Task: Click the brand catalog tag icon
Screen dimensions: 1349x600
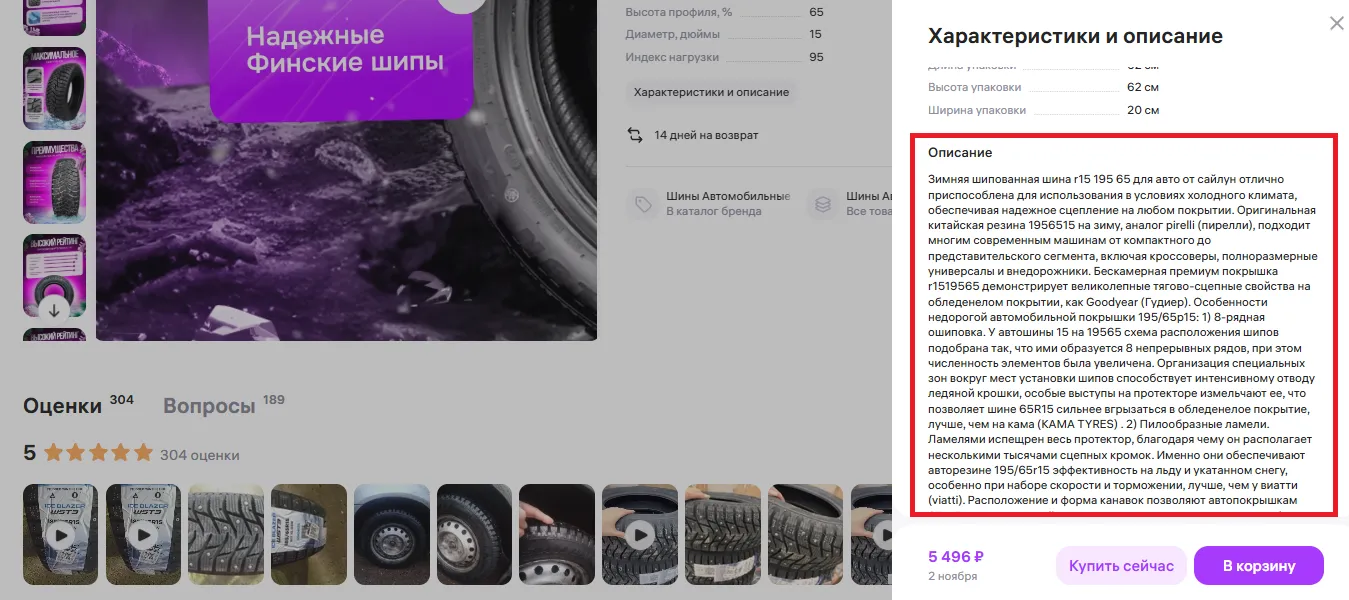Action: tap(641, 204)
